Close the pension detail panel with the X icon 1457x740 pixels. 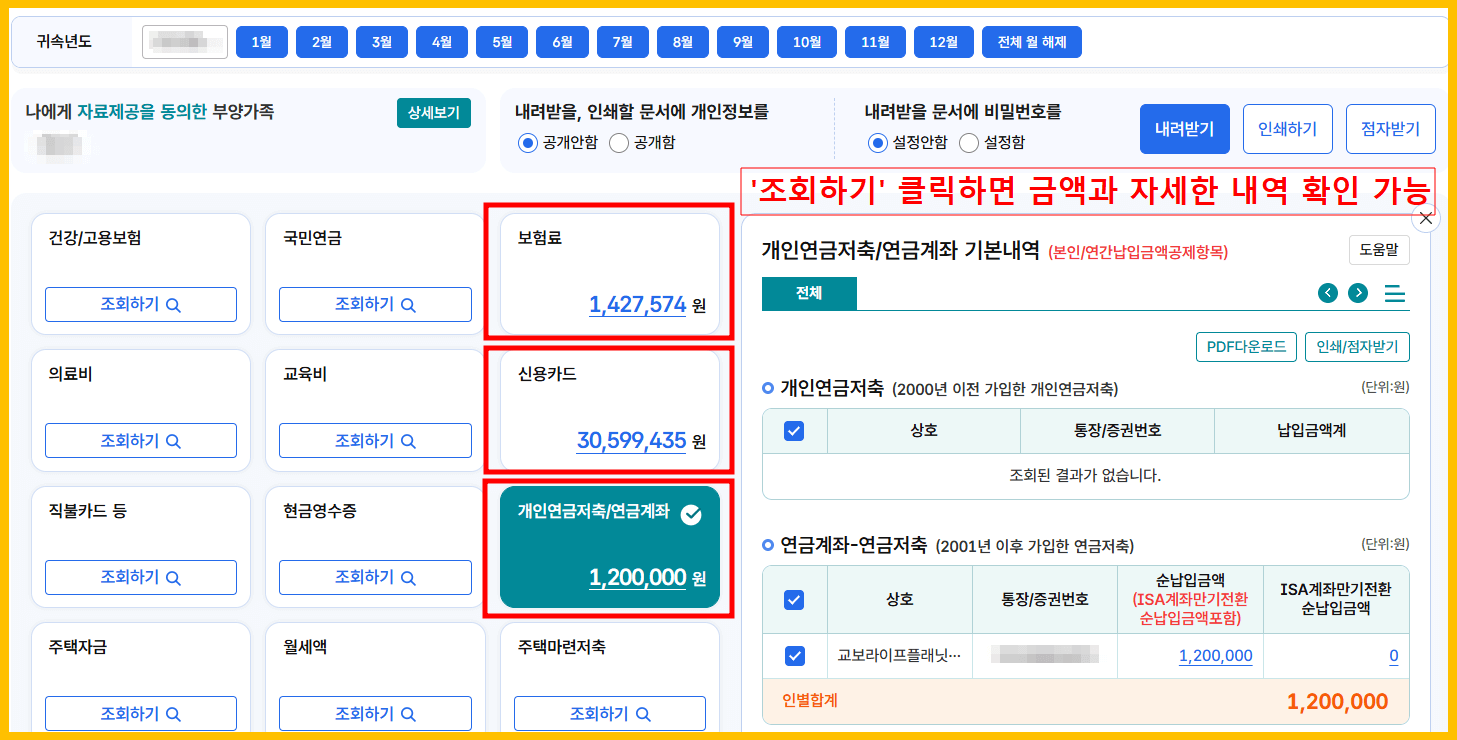tap(1426, 217)
